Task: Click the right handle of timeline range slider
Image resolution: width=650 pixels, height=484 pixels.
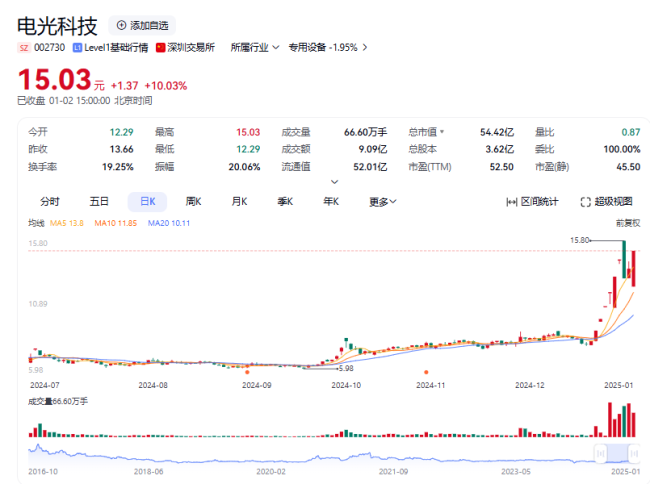Action: coord(634,453)
